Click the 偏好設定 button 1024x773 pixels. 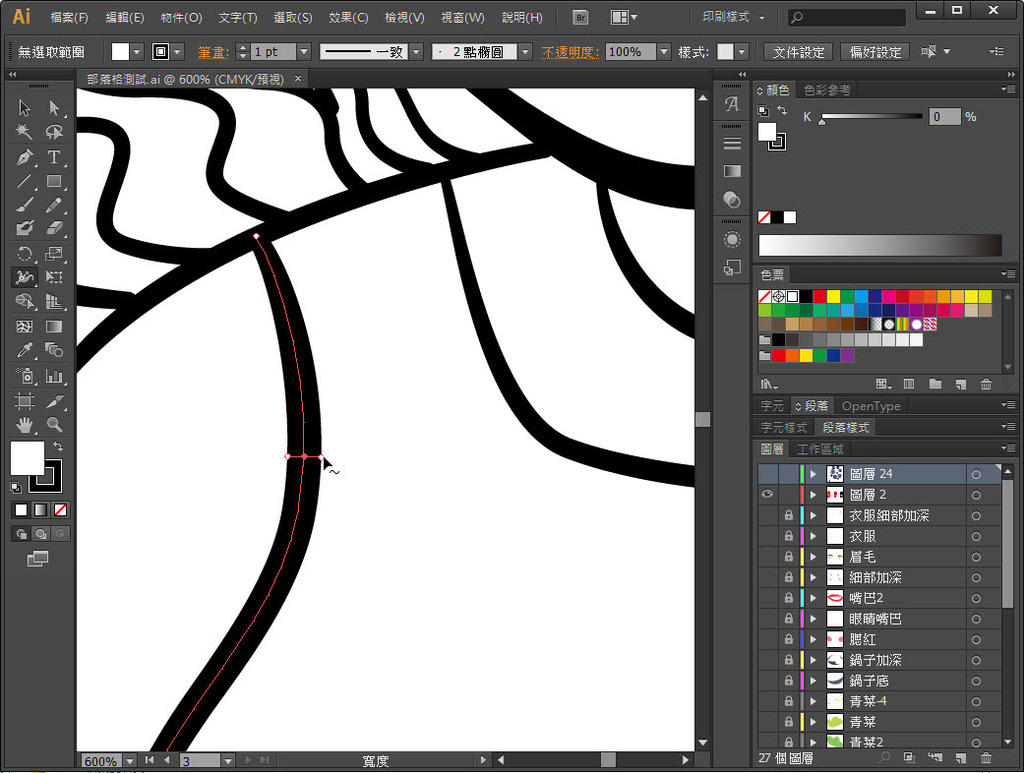(x=875, y=52)
